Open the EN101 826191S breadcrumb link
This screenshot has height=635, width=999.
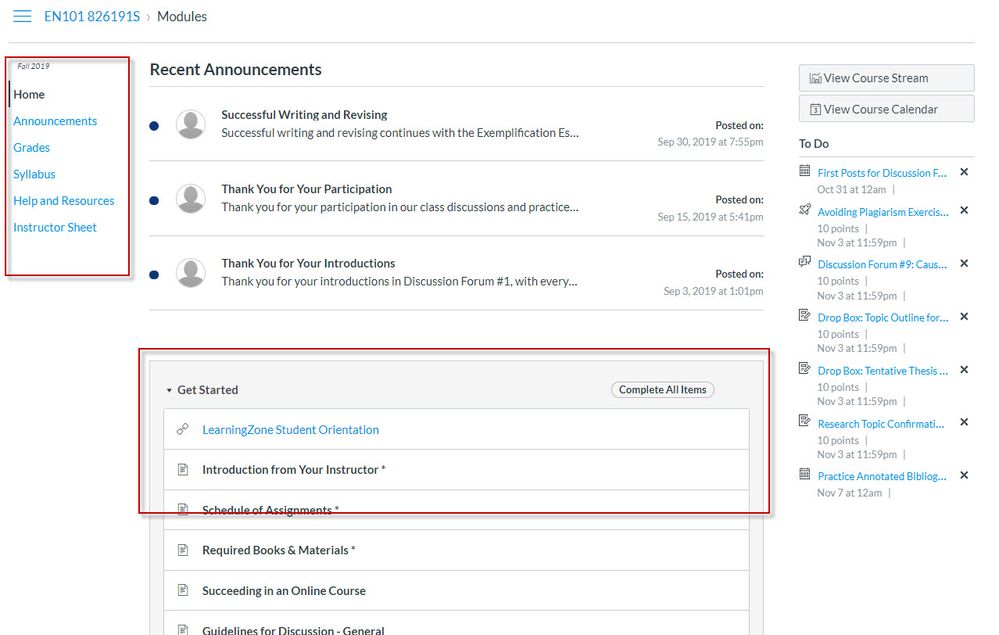(92, 17)
